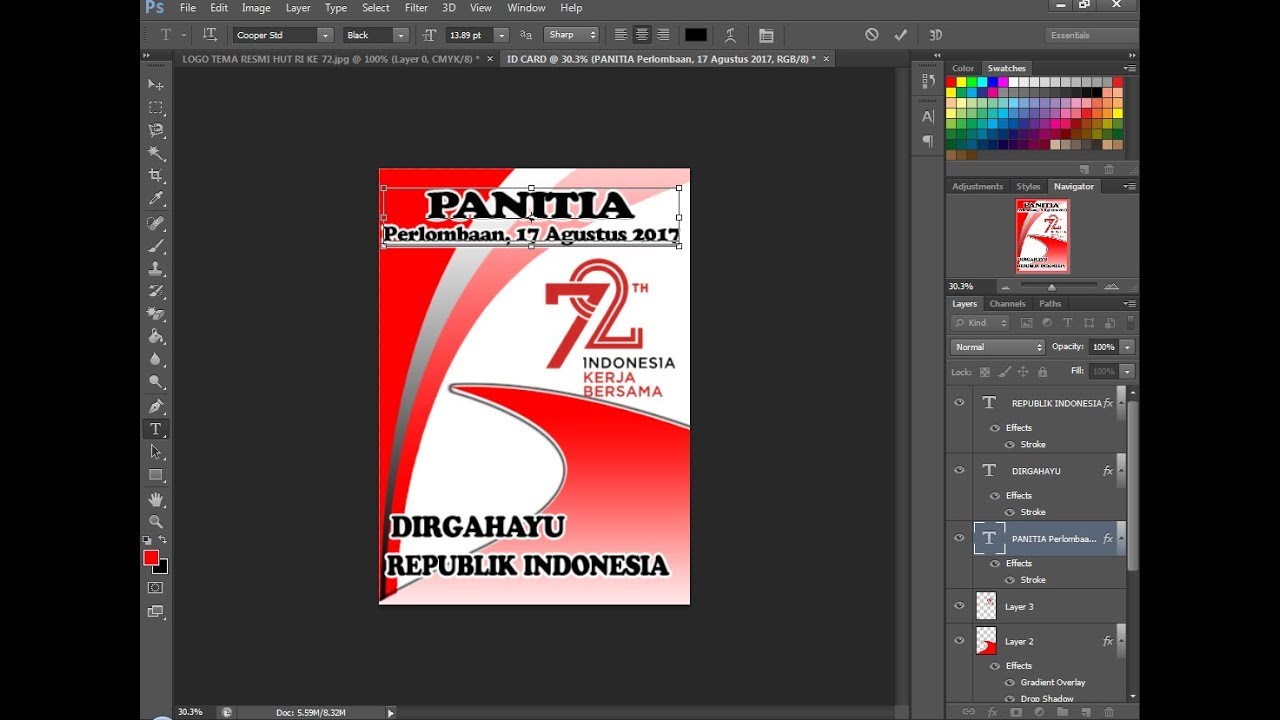Open the layer Opacity dropdown arrow
The width and height of the screenshot is (1280, 720).
1127,347
